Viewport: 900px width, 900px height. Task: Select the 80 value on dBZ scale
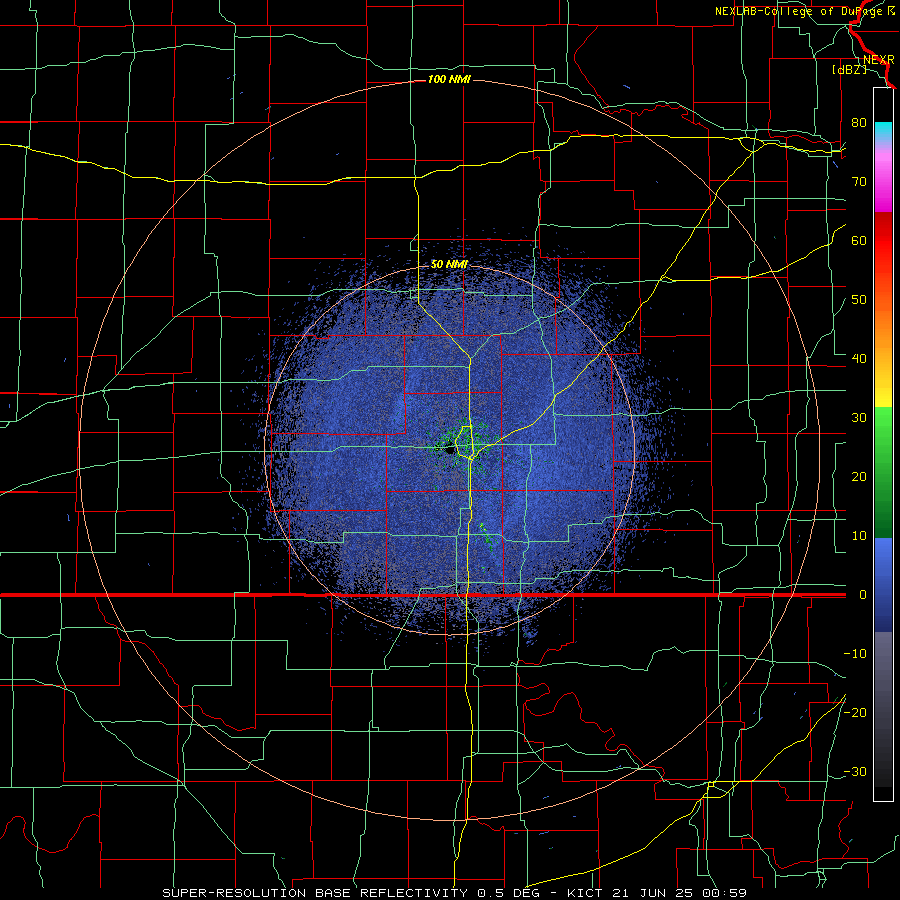tap(859, 122)
